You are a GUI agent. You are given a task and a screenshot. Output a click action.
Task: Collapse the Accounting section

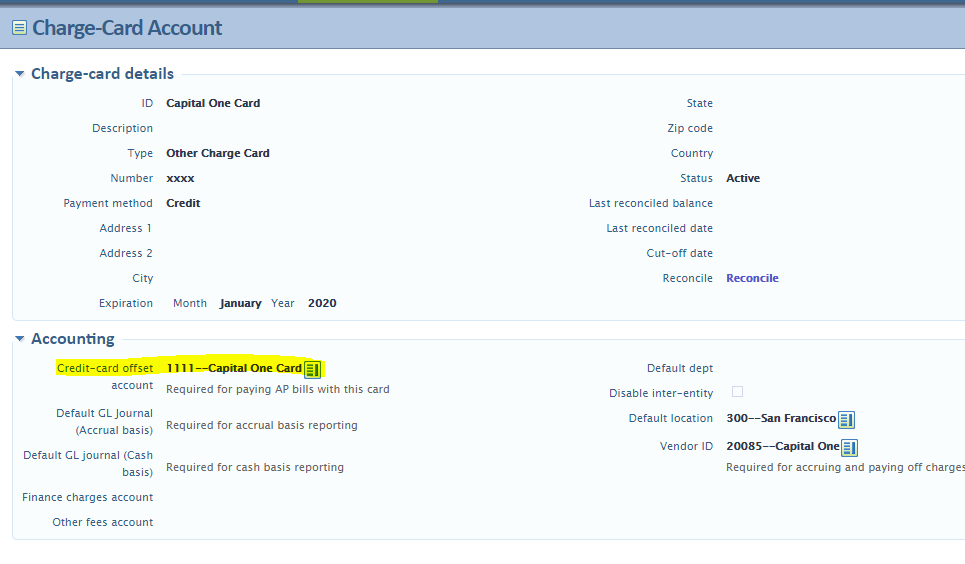click(x=20, y=339)
